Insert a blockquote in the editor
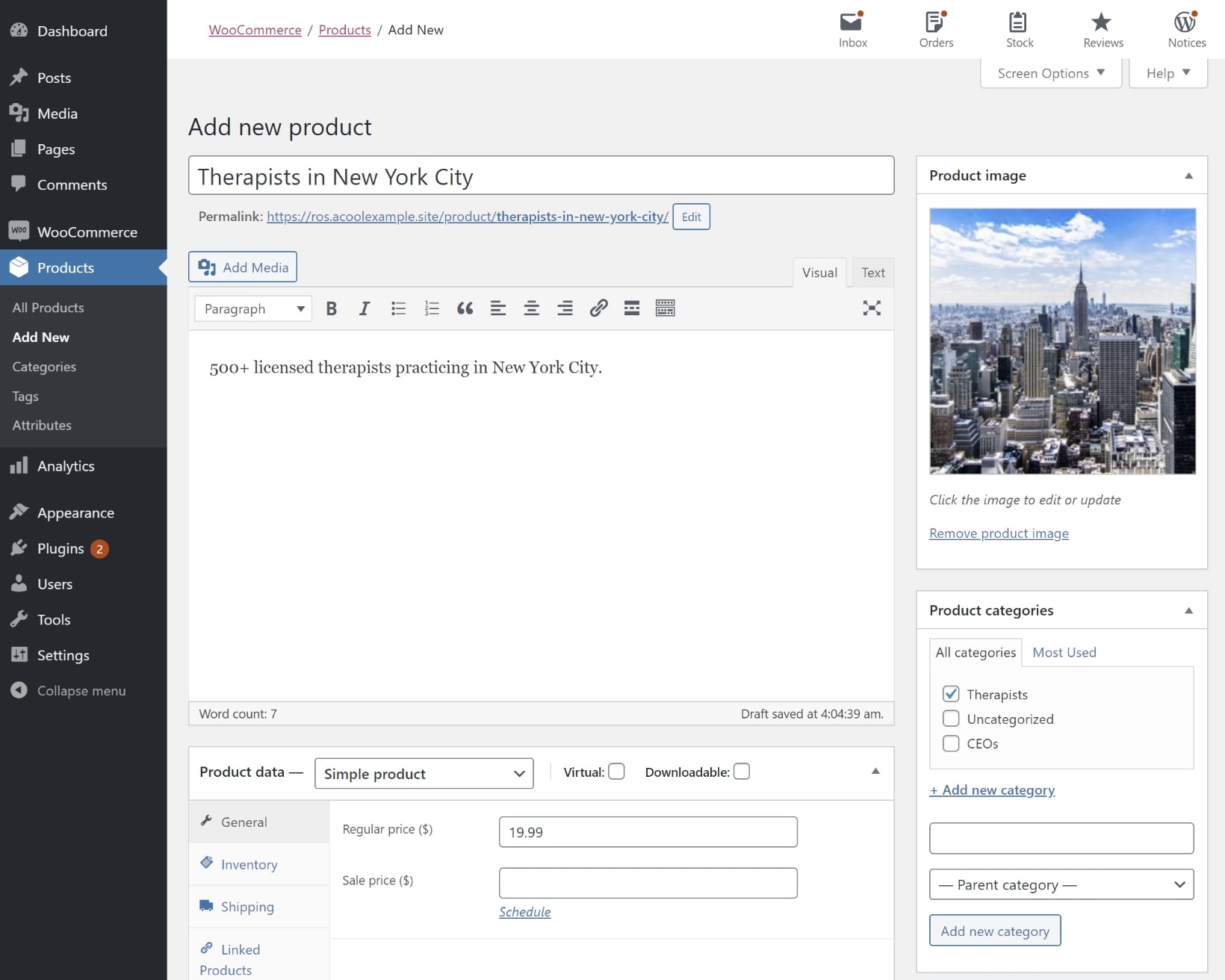Image resolution: width=1225 pixels, height=980 pixels. (x=465, y=308)
